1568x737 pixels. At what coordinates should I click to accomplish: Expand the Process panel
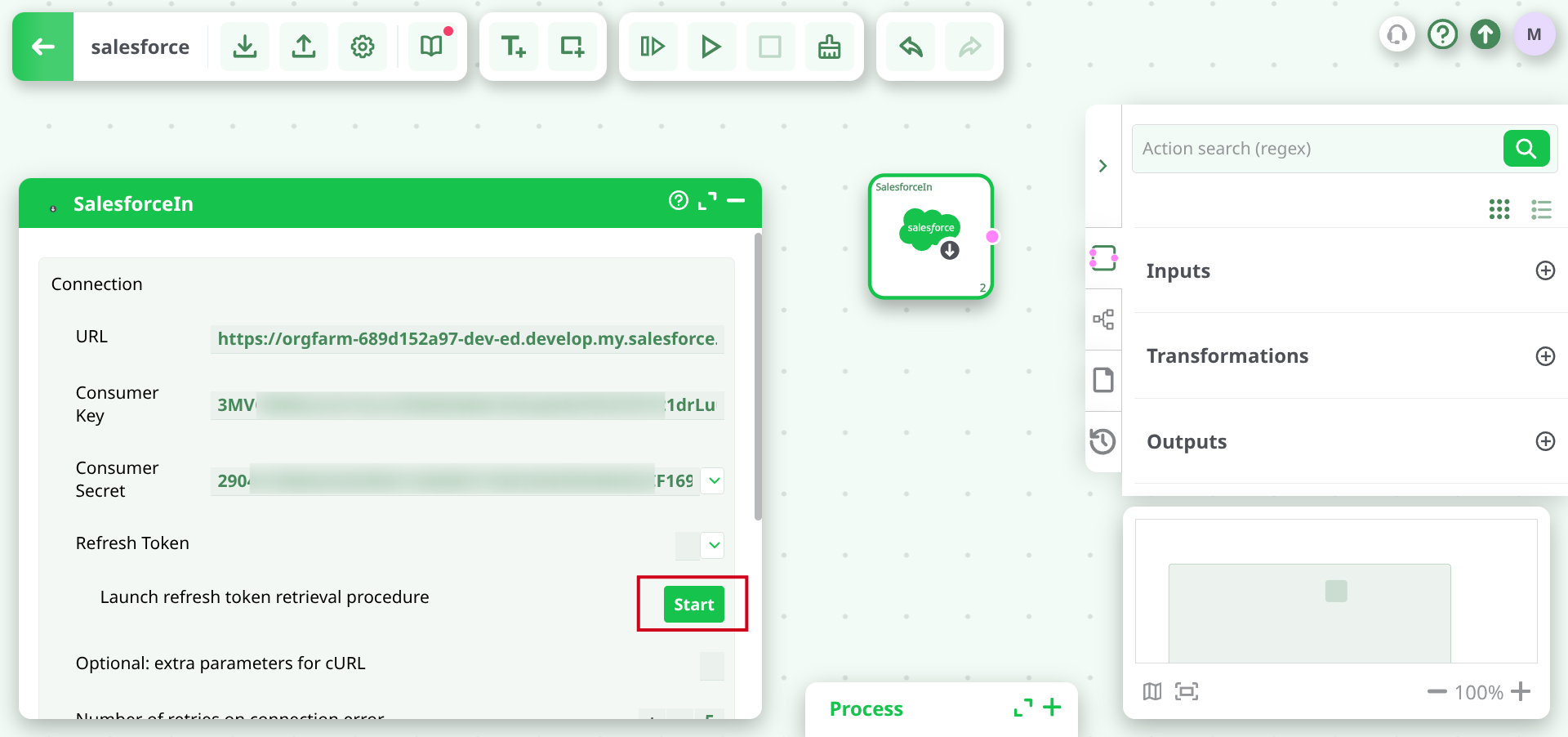pyautogui.click(x=1023, y=708)
